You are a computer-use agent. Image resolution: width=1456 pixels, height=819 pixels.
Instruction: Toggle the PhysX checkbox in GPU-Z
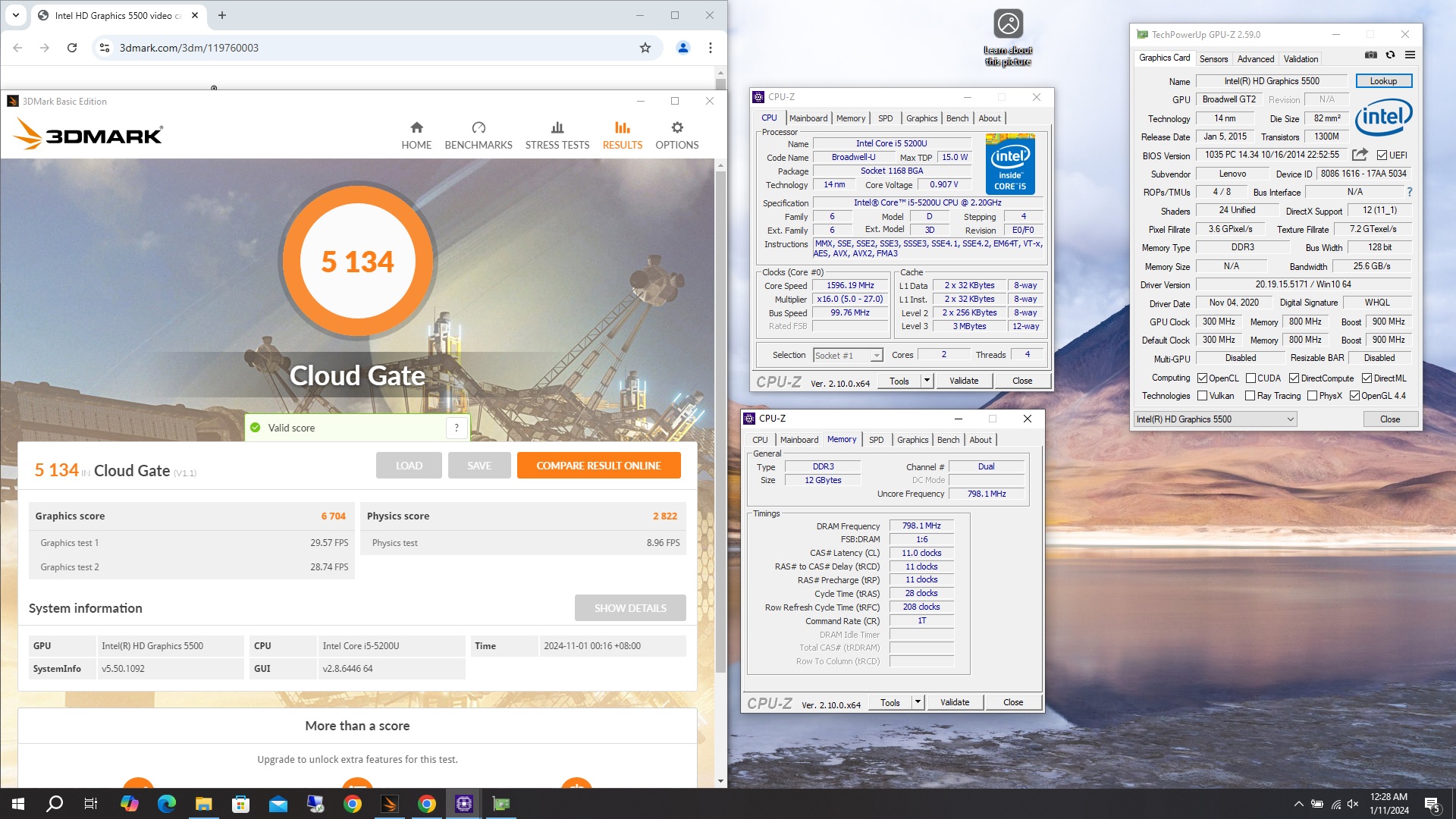click(x=1312, y=396)
